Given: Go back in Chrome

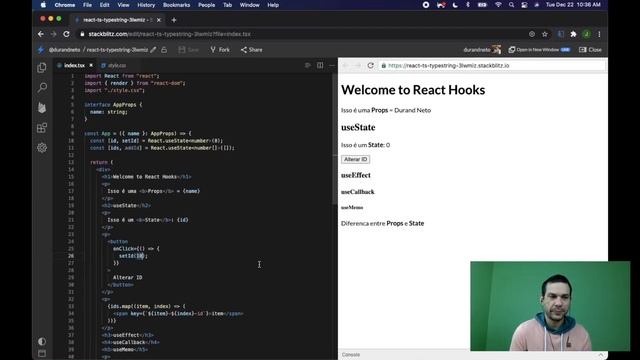Looking at the screenshot, I should (41, 34).
